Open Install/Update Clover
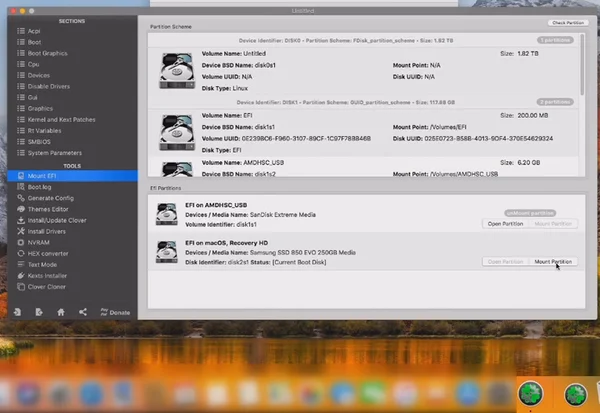Viewport: 600px width, 413px height. 57,220
